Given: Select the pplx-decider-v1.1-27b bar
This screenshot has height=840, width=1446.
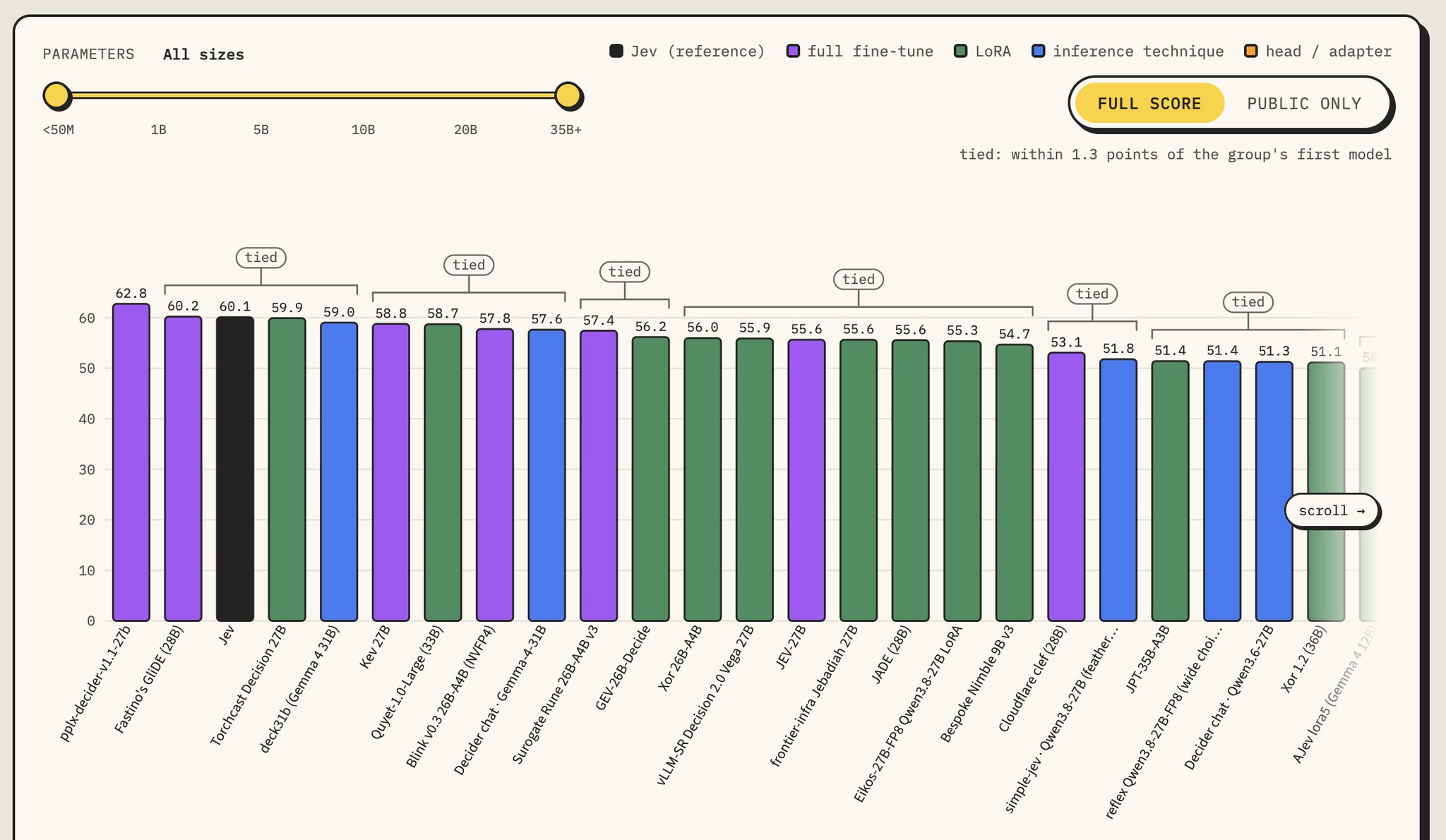Looking at the screenshot, I should coord(131,462).
